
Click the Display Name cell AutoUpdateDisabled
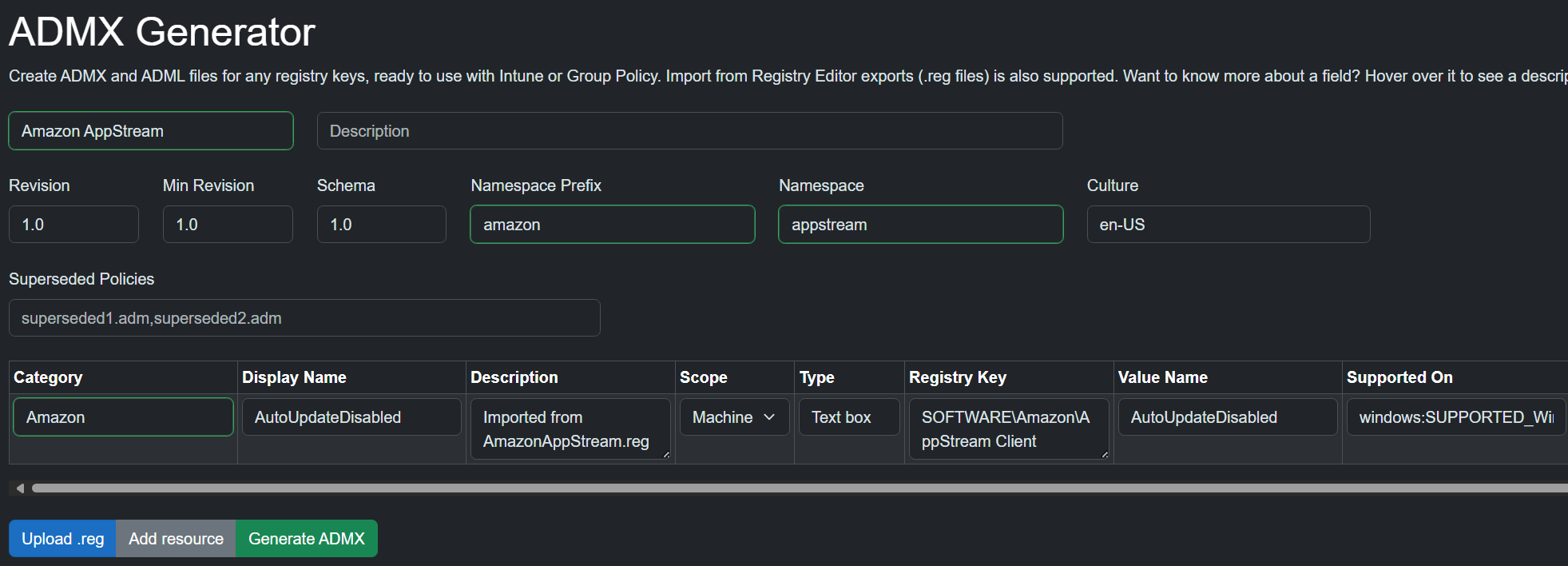click(x=351, y=417)
